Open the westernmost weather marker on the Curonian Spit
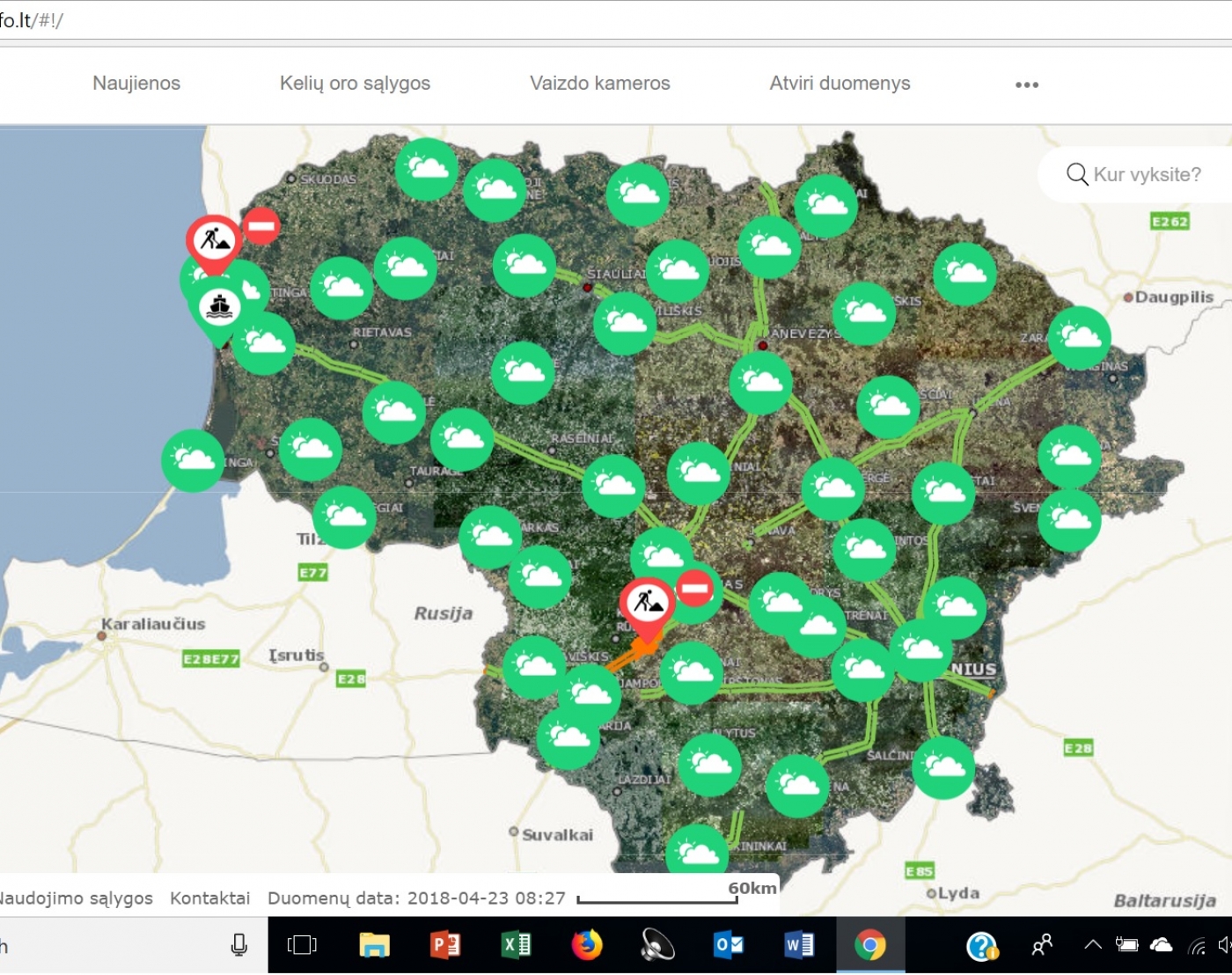The width and height of the screenshot is (1232, 975). (193, 460)
